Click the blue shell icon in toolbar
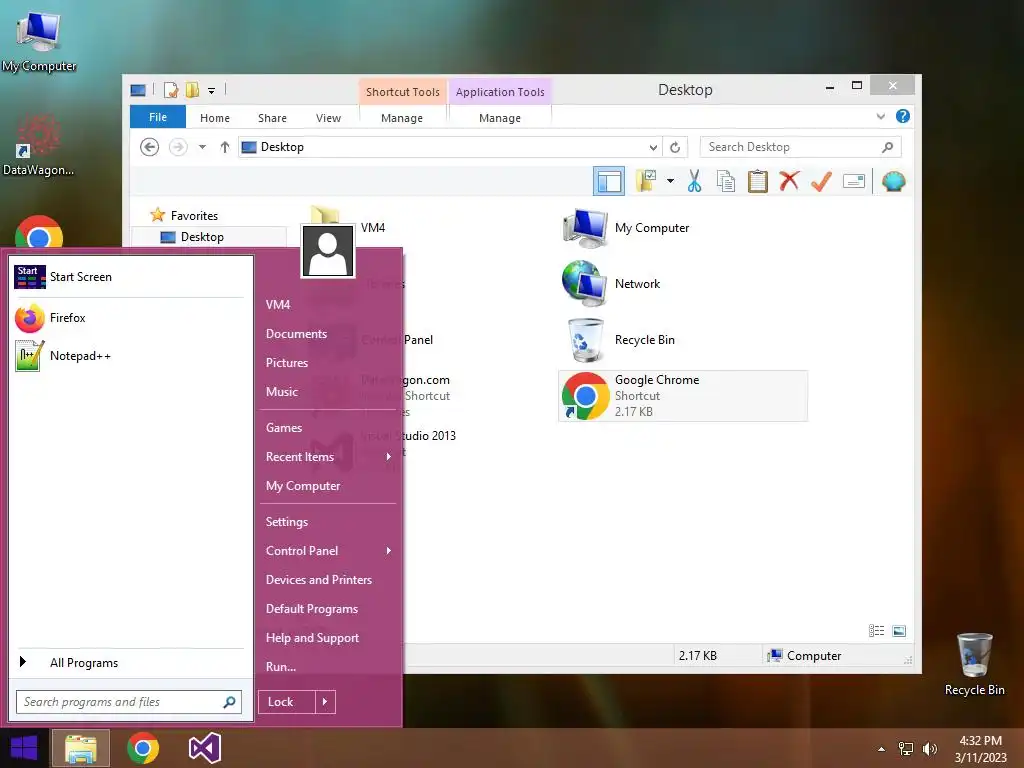The width and height of the screenshot is (1024, 768). pos(893,181)
